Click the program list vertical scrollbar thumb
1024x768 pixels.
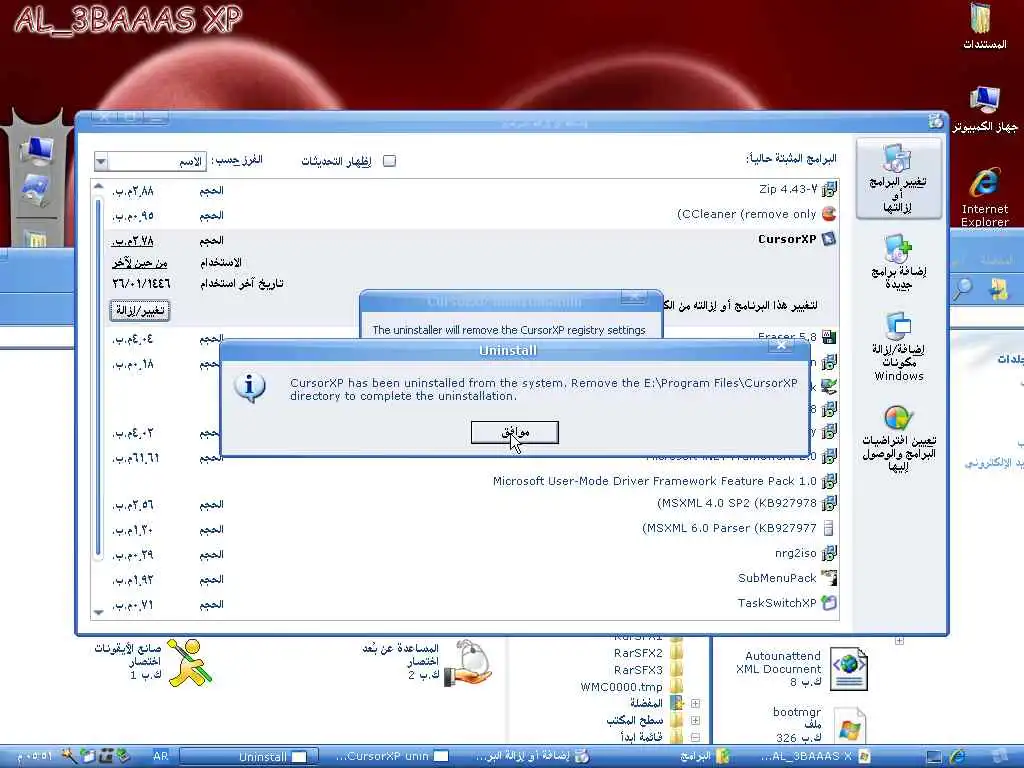[x=99, y=379]
